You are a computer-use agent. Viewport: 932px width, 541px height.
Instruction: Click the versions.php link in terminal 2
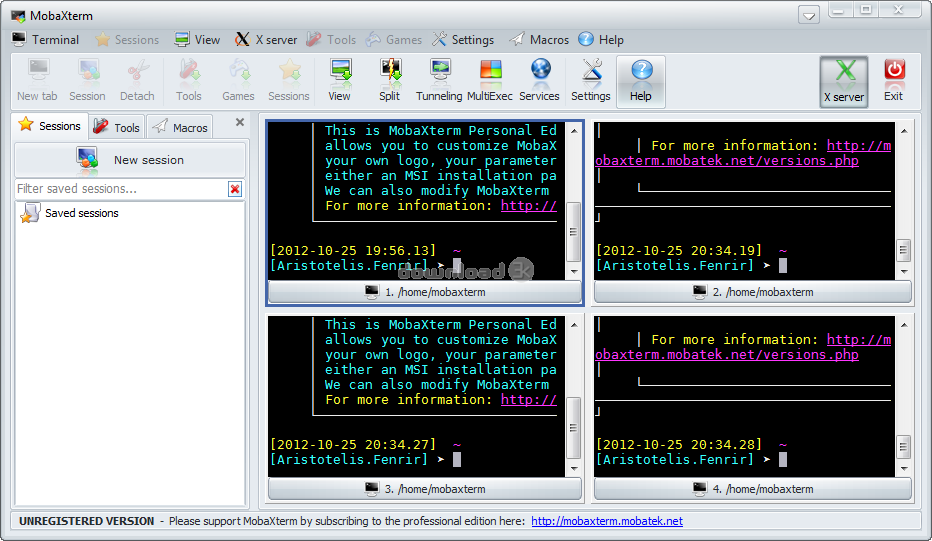(726, 161)
